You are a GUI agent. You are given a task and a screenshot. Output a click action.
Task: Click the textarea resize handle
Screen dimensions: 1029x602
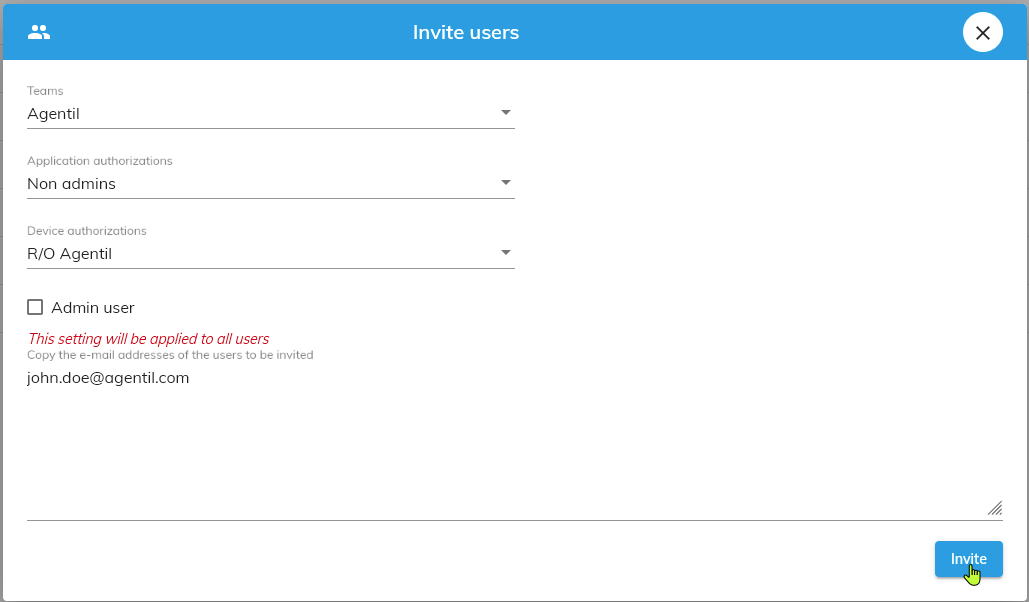click(994, 508)
